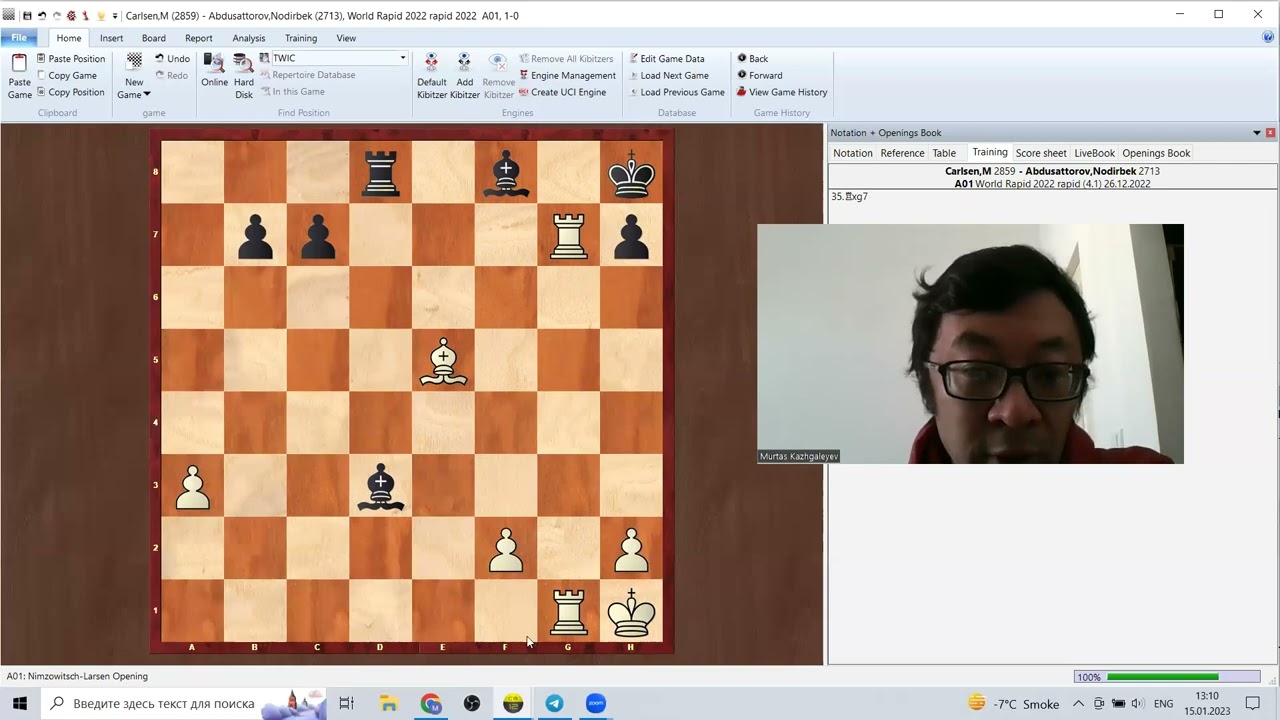
Task: Click the Repertoire Database option
Action: click(307, 75)
